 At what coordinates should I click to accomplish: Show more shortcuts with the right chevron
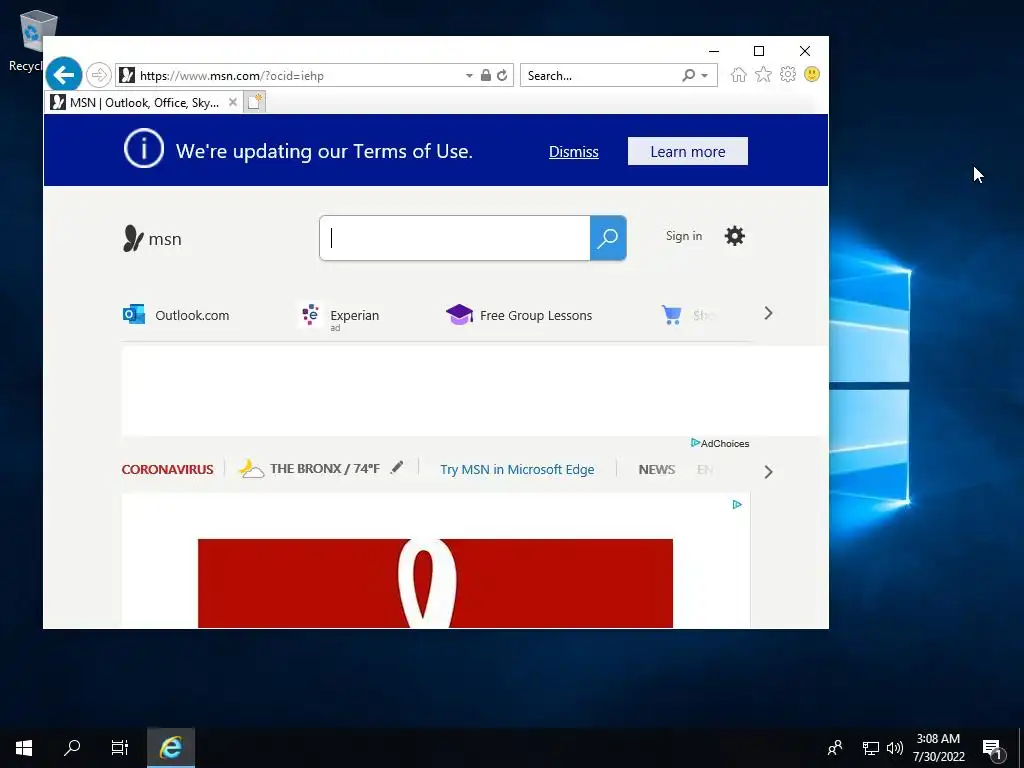click(x=768, y=313)
